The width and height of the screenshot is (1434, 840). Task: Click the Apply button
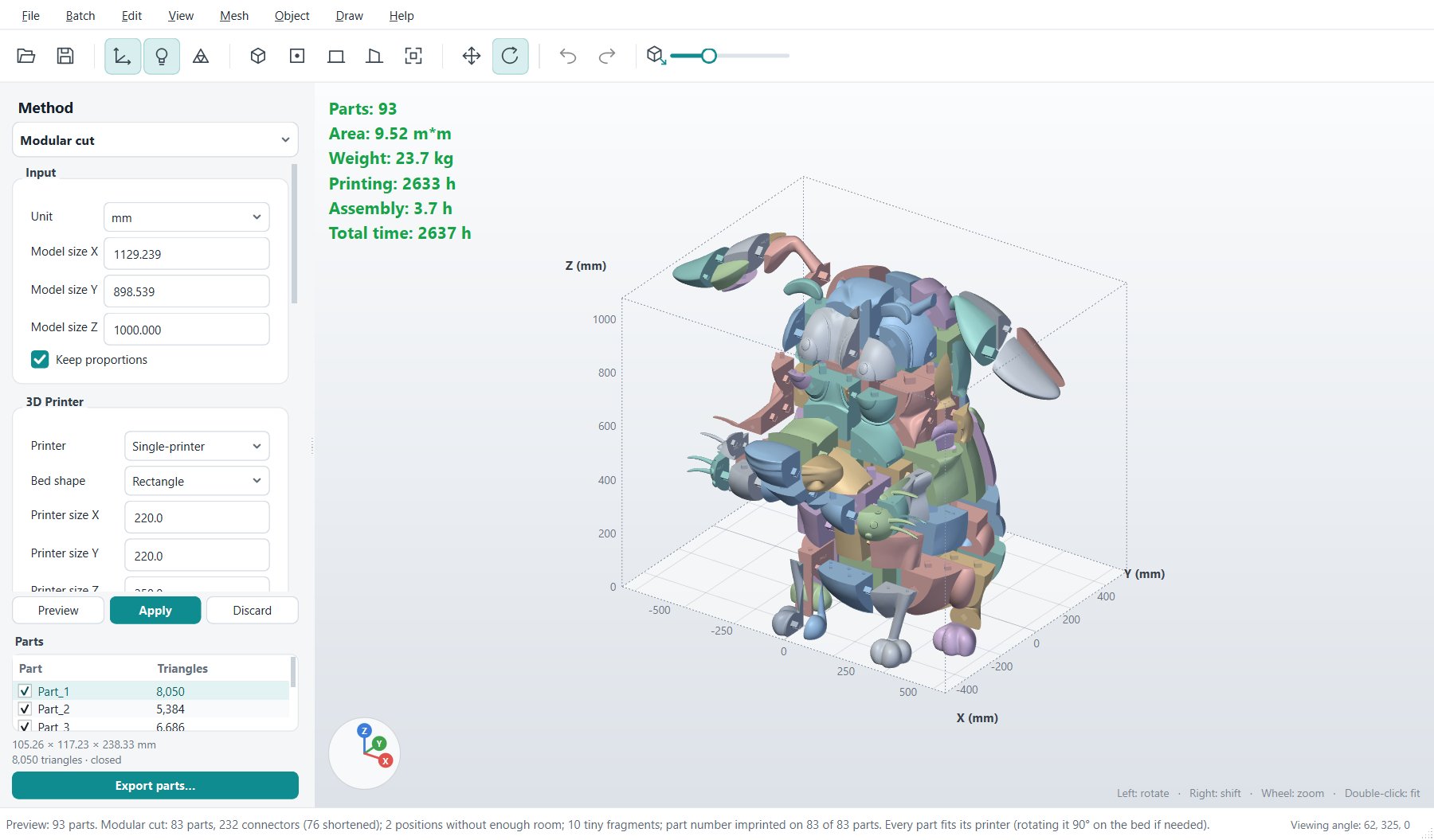155,610
